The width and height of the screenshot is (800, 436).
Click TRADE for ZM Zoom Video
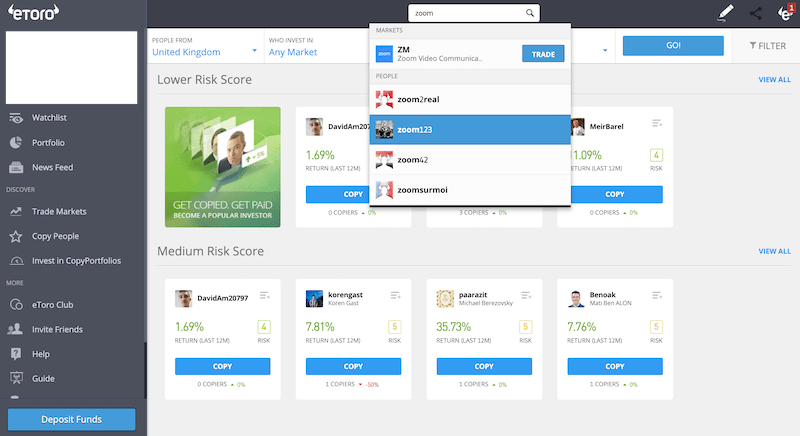tap(543, 54)
